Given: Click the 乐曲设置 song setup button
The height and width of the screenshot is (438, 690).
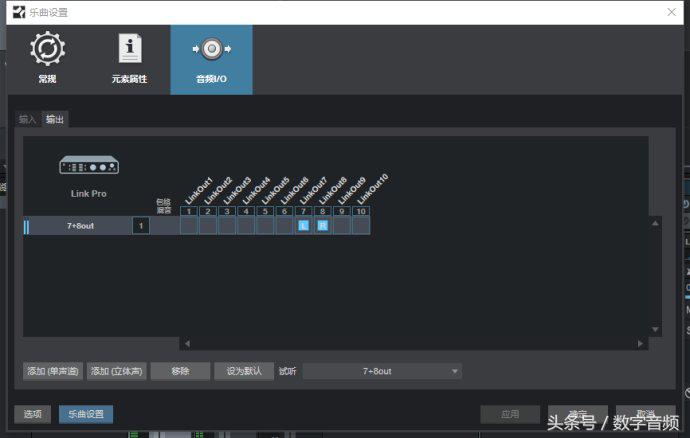Looking at the screenshot, I should 86,414.
